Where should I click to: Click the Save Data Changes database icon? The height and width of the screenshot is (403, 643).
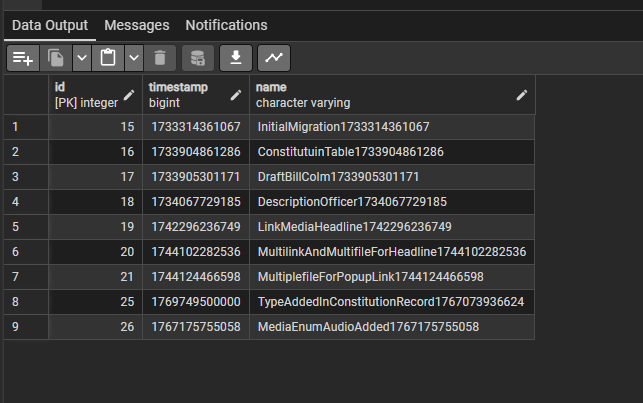point(197,58)
